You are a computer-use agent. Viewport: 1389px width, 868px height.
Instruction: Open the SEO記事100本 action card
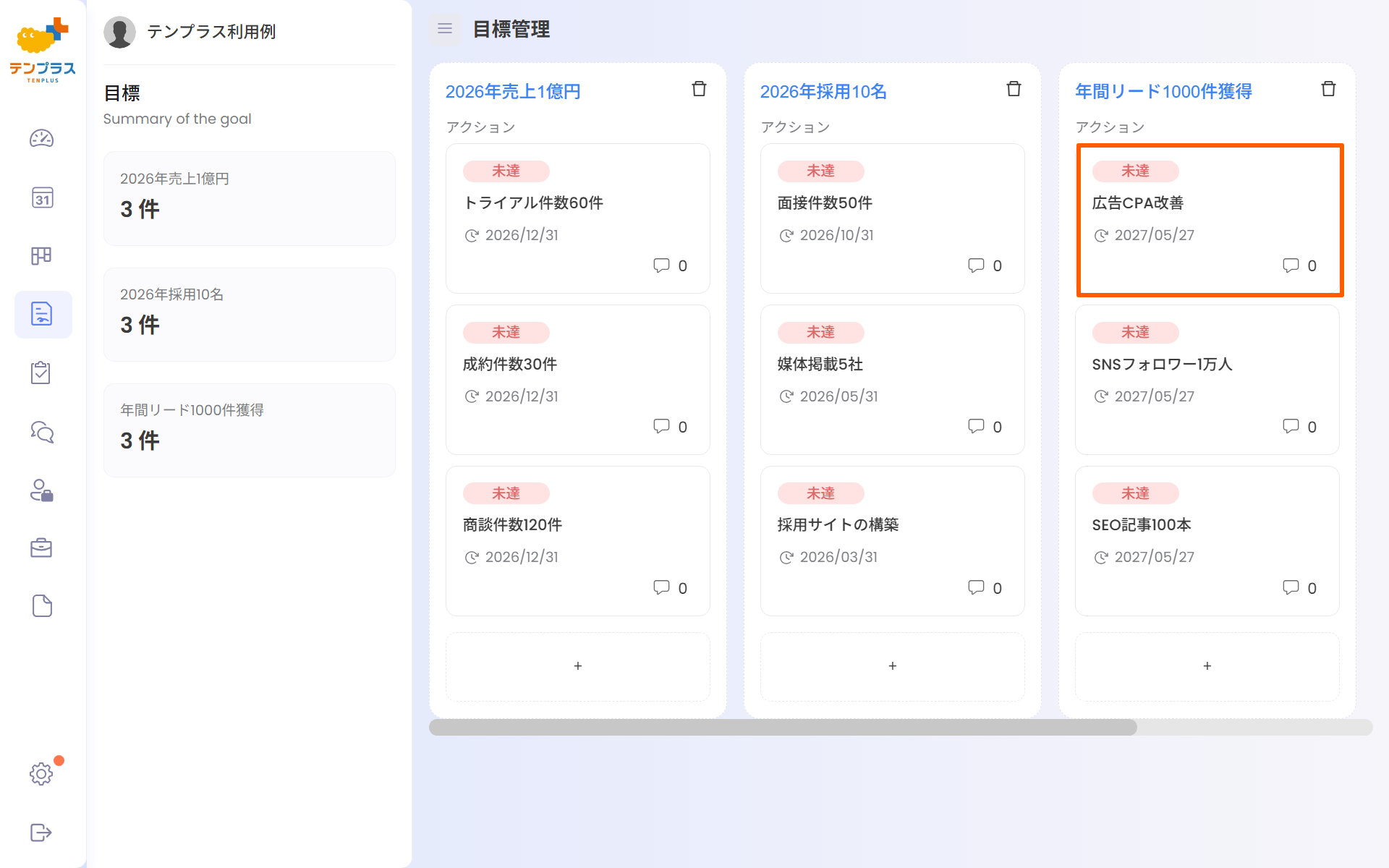pos(1207,541)
